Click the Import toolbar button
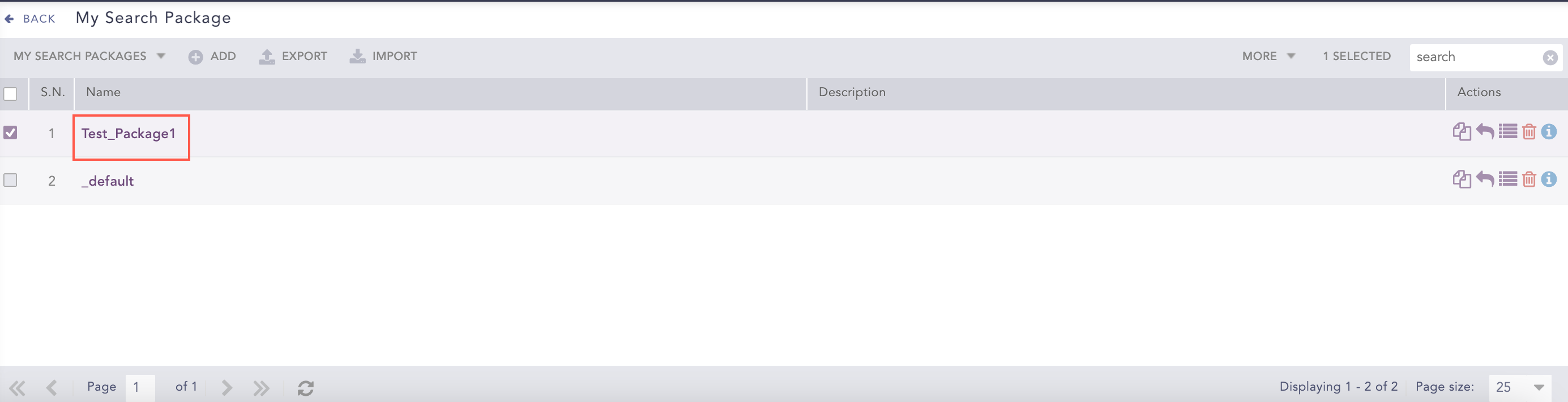The width and height of the screenshot is (1568, 402). click(383, 56)
